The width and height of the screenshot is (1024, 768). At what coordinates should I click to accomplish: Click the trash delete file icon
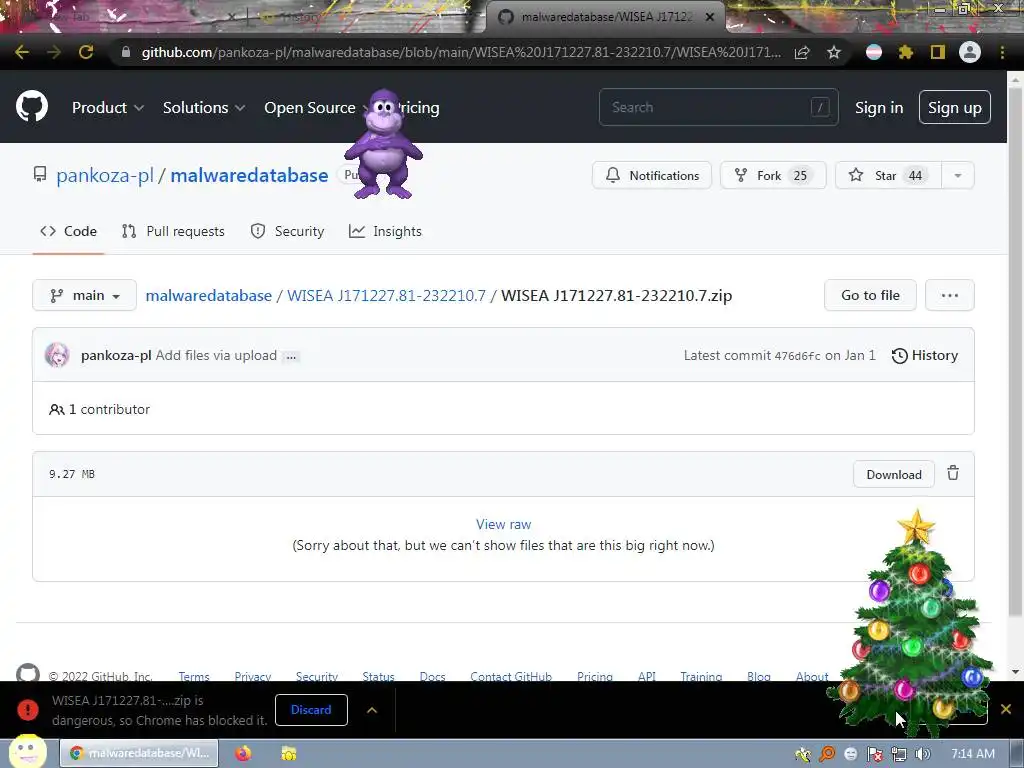(953, 473)
